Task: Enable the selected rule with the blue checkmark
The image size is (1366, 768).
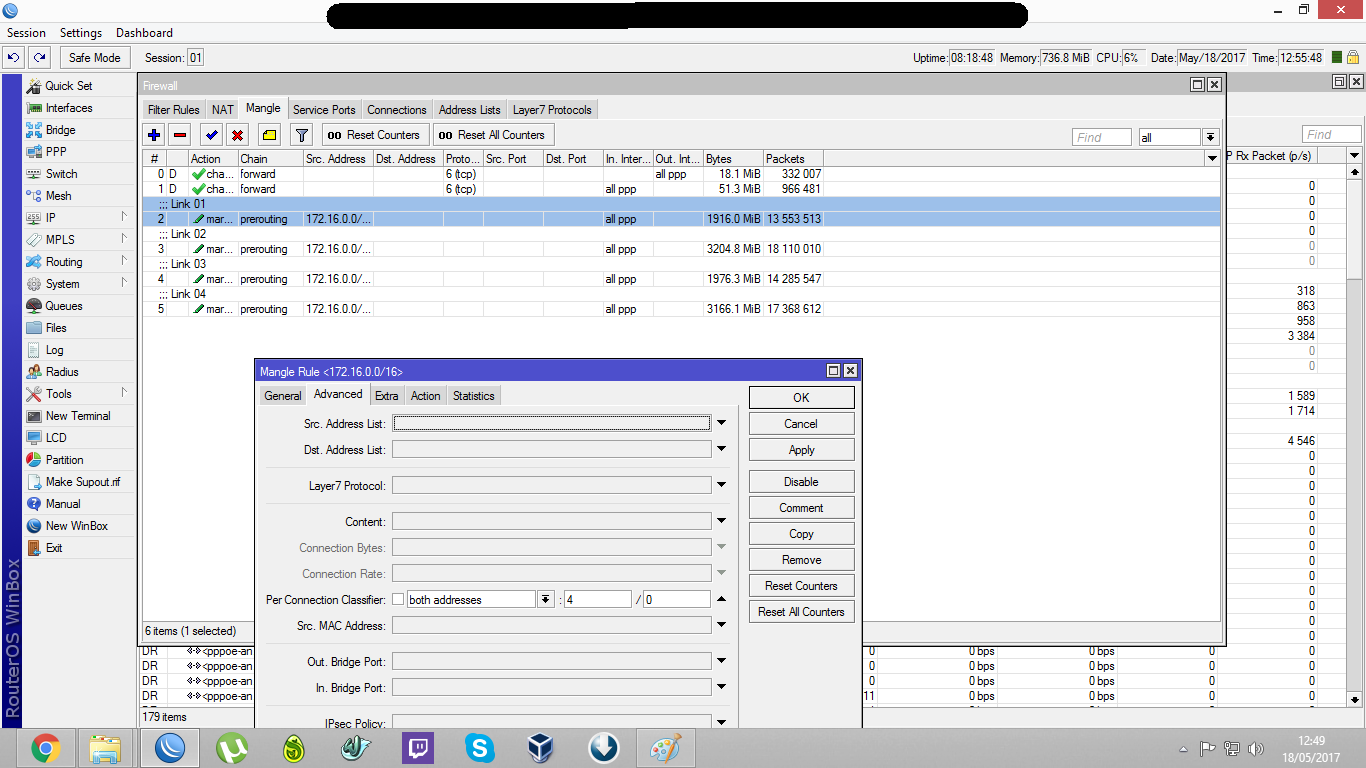Action: coord(212,135)
